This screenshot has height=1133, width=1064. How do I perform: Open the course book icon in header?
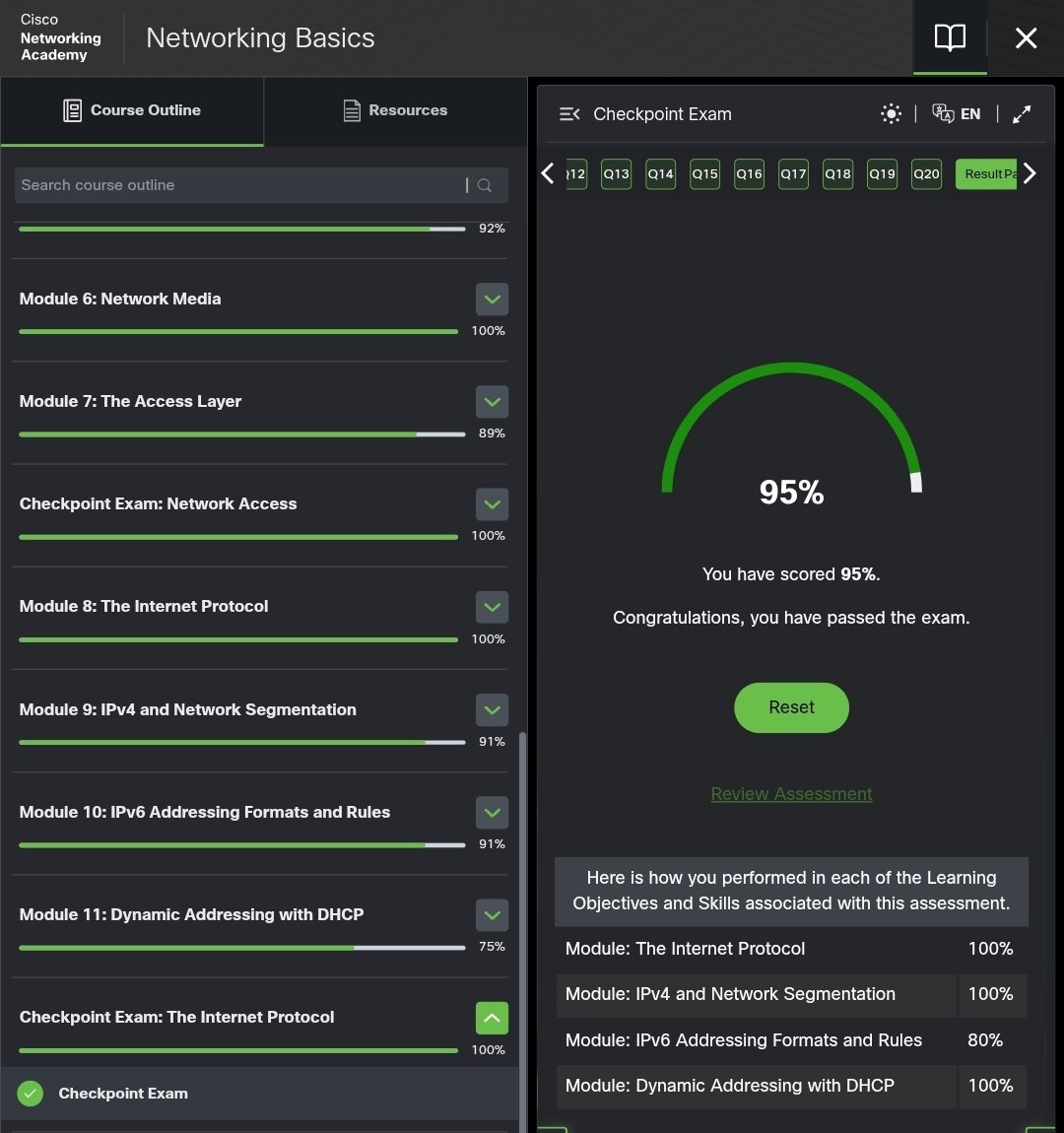[x=950, y=37]
